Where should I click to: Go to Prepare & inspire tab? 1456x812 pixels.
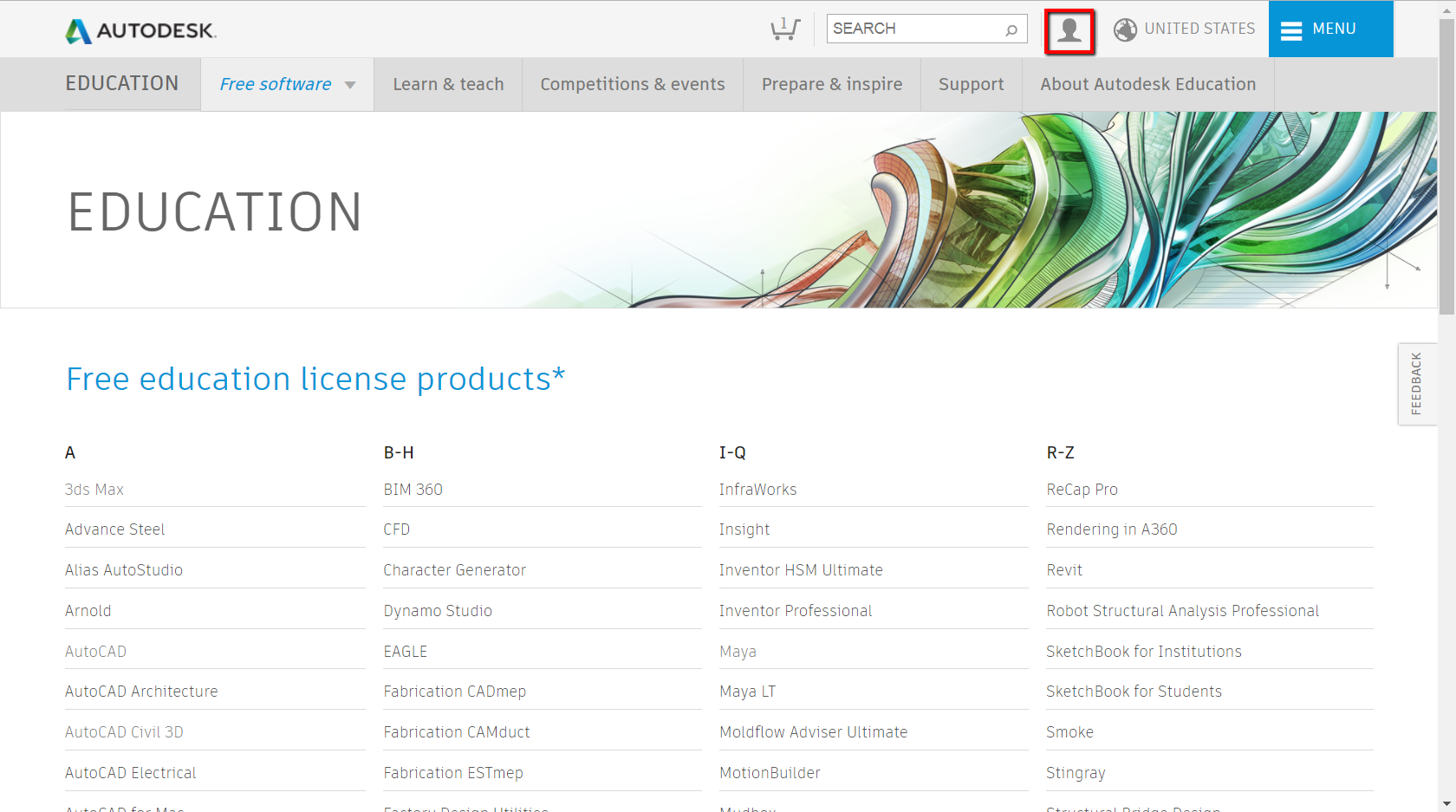(x=832, y=84)
